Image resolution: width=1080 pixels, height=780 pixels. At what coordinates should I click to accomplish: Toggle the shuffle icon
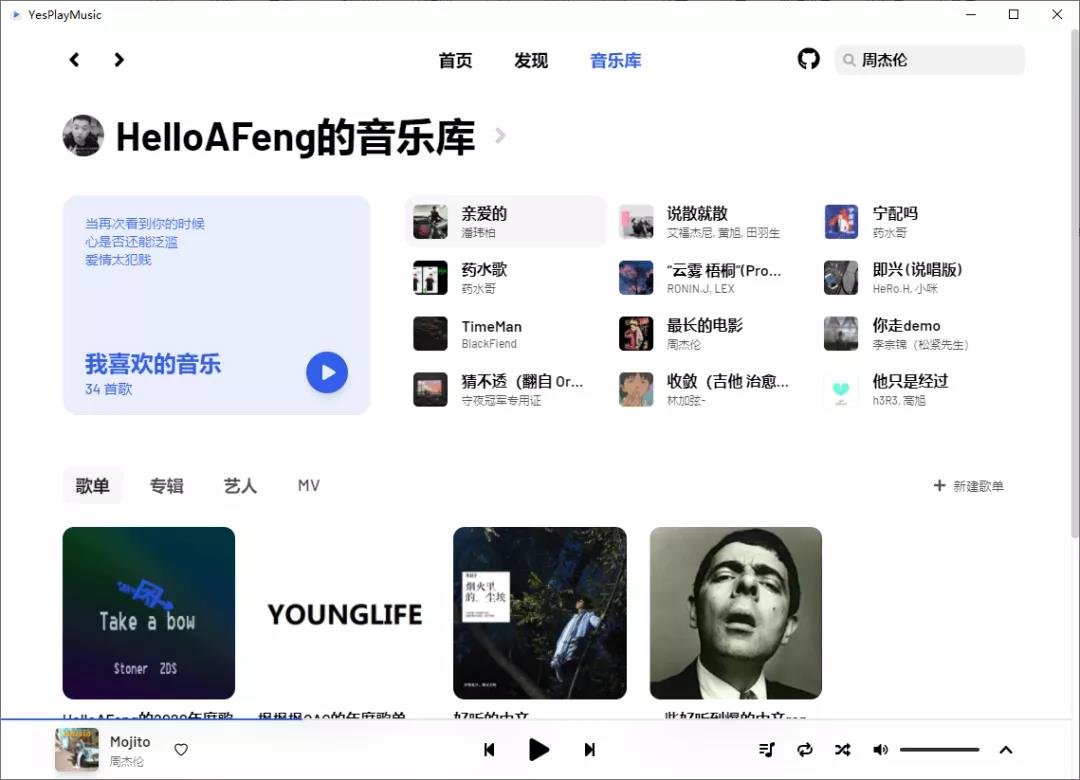[x=842, y=750]
